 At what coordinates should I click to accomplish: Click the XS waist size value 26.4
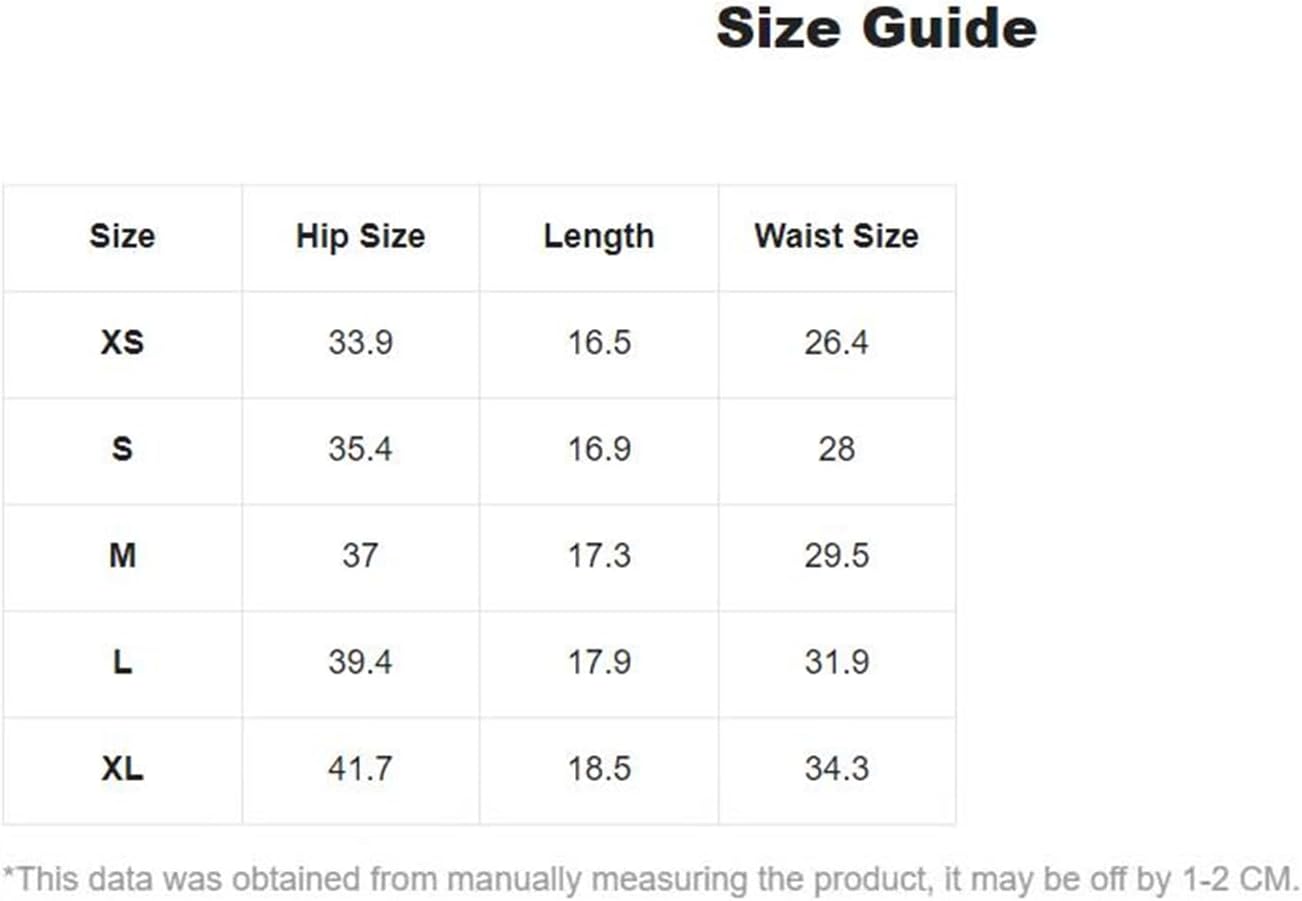836,343
